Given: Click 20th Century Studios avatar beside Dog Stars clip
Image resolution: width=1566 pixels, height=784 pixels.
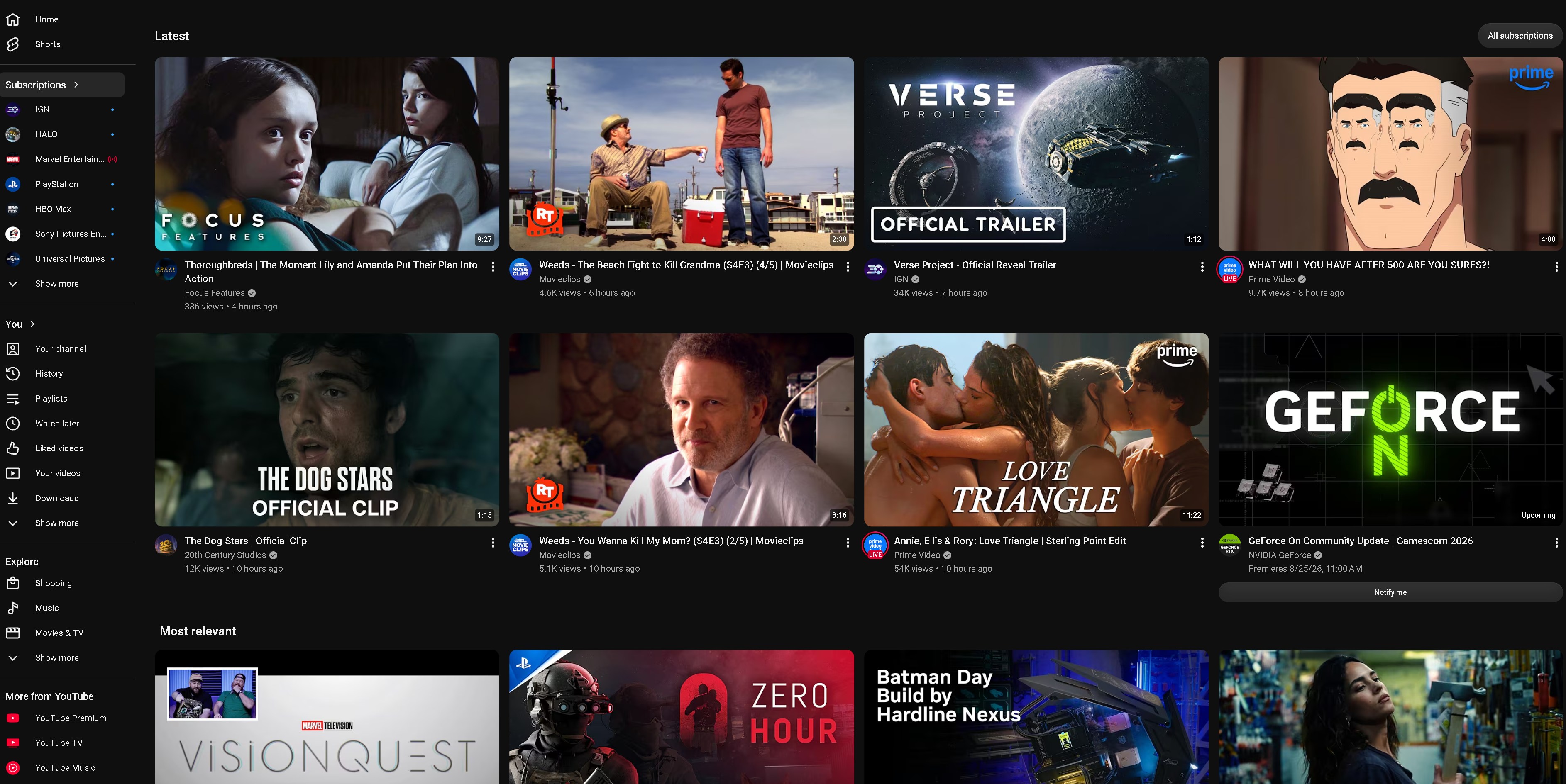Looking at the screenshot, I should click(166, 545).
